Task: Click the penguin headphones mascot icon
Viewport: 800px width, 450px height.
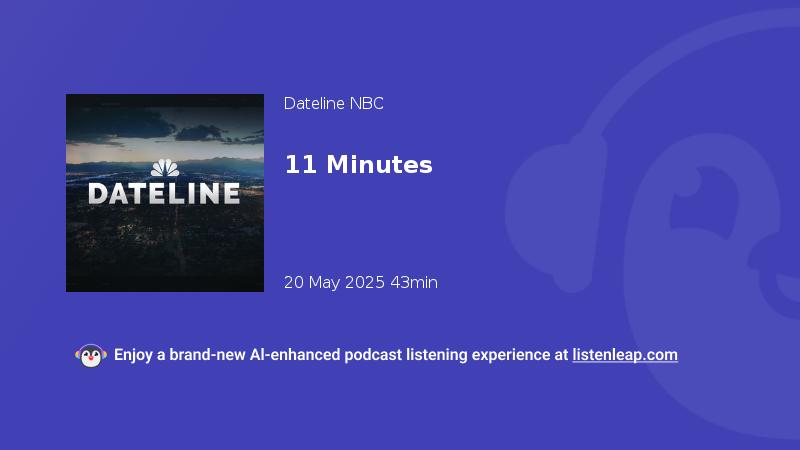Action: coord(91,356)
